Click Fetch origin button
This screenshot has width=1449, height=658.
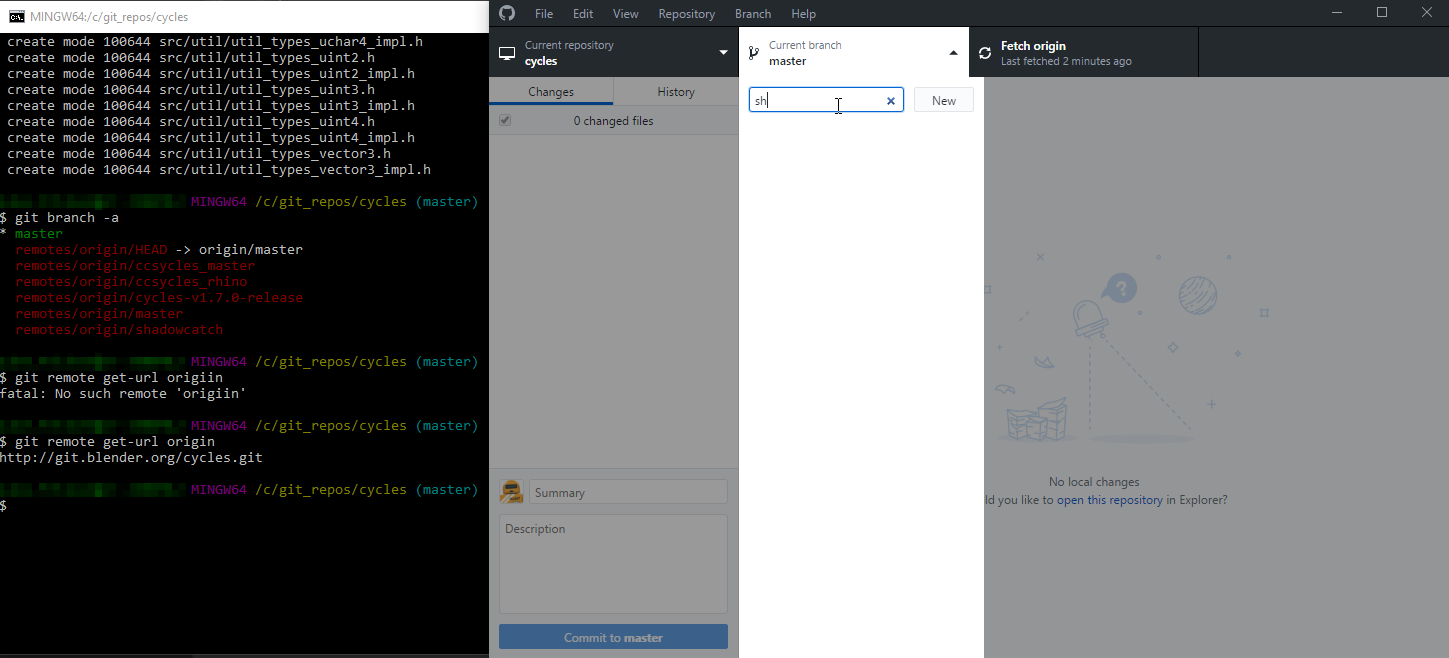[x=1083, y=53]
